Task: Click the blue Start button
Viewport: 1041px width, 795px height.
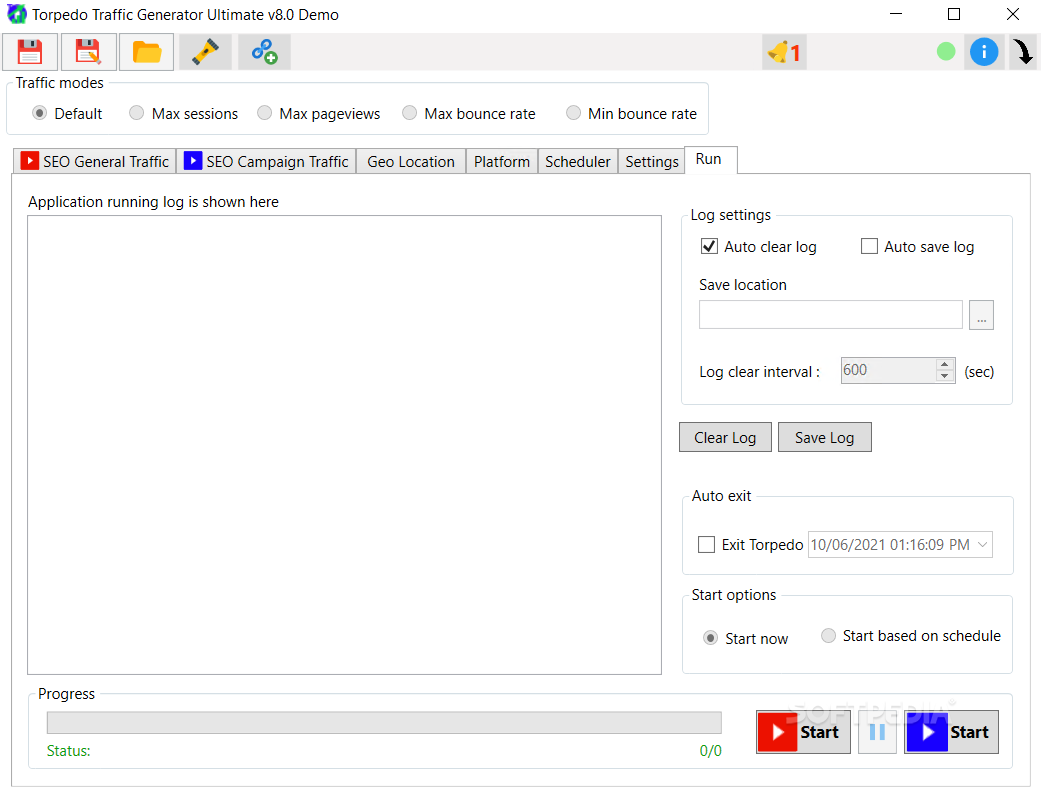Action: click(951, 732)
